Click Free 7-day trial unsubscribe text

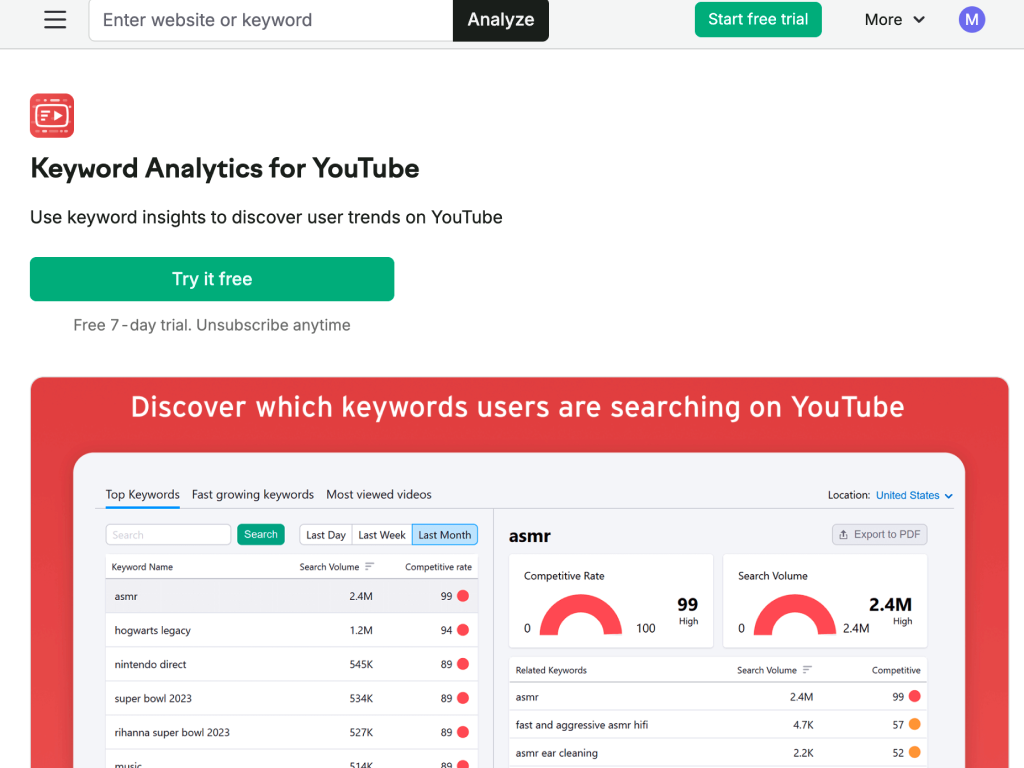point(212,325)
